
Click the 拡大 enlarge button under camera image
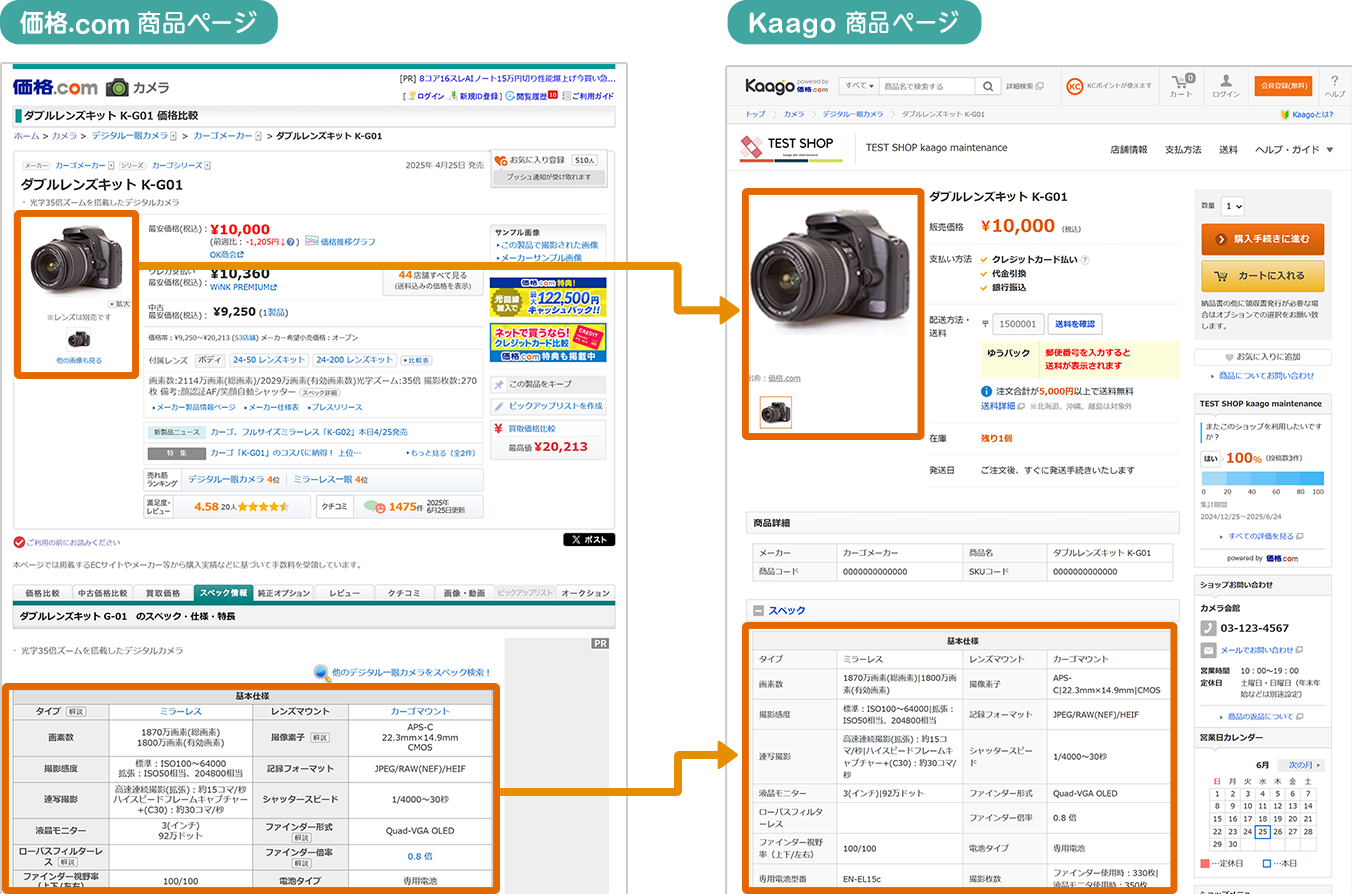119,304
